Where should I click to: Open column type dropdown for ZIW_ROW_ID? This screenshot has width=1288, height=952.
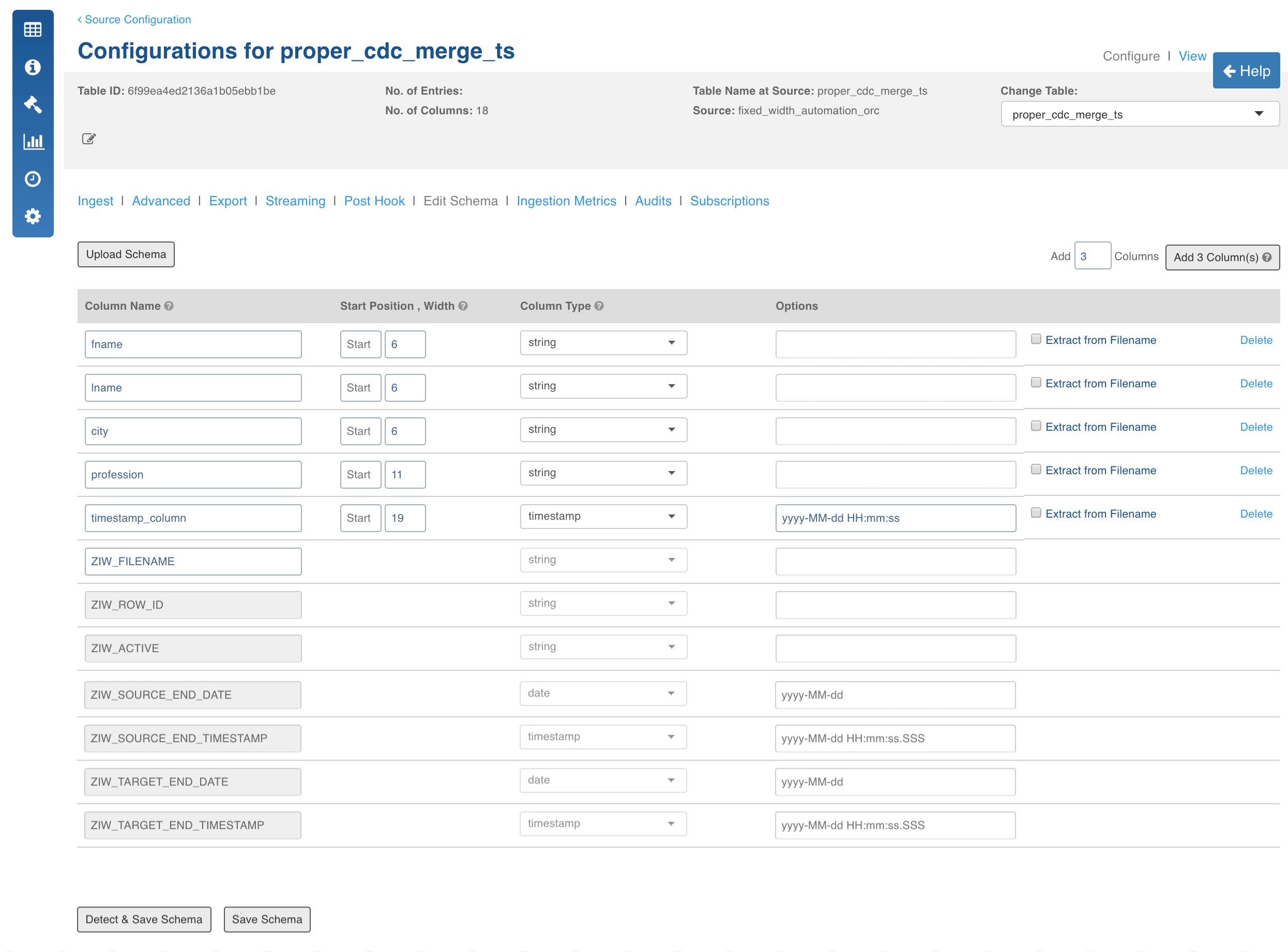(x=603, y=603)
